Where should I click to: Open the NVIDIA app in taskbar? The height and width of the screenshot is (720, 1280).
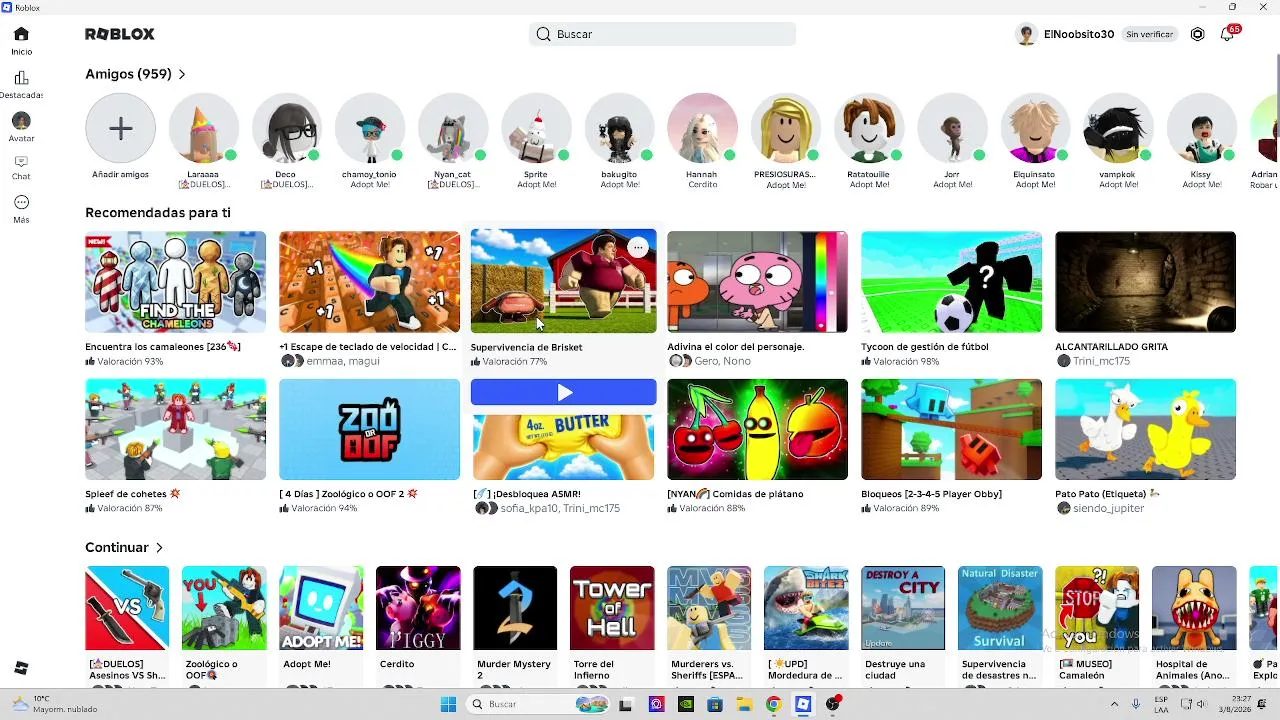coord(685,704)
